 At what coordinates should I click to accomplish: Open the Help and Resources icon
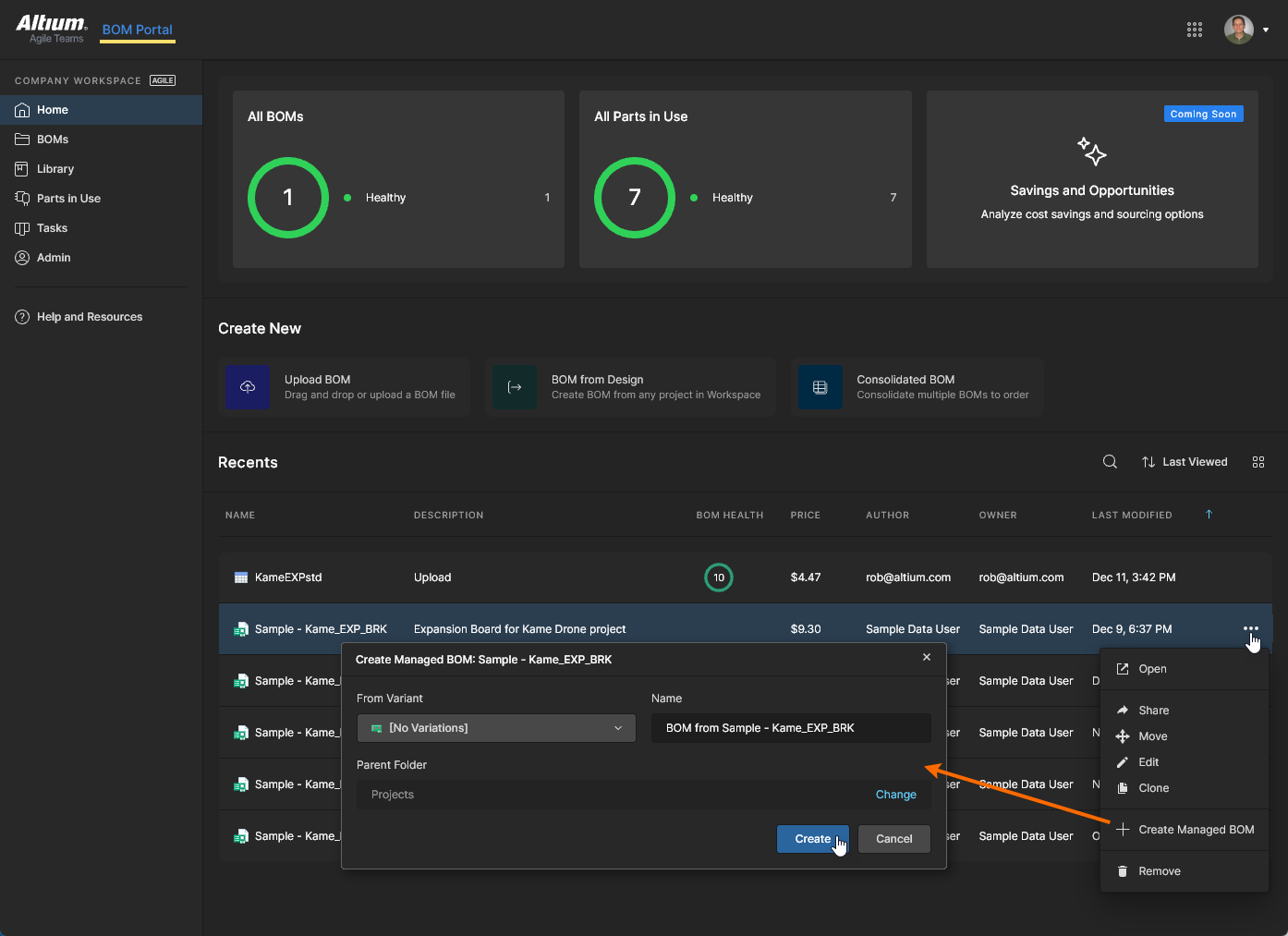pos(22,317)
